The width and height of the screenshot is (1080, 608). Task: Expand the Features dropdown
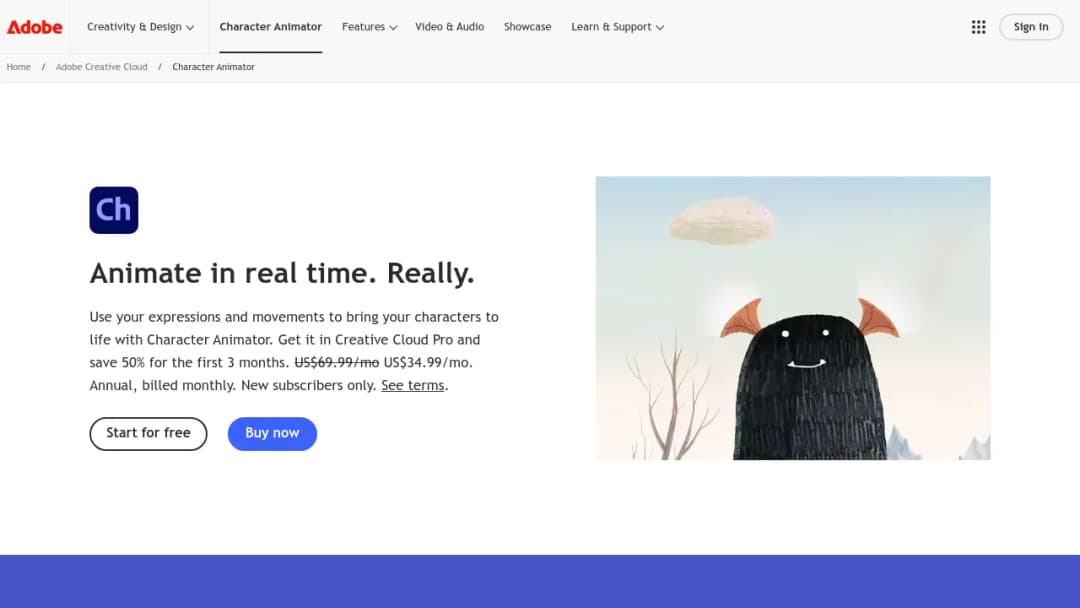[x=369, y=27]
